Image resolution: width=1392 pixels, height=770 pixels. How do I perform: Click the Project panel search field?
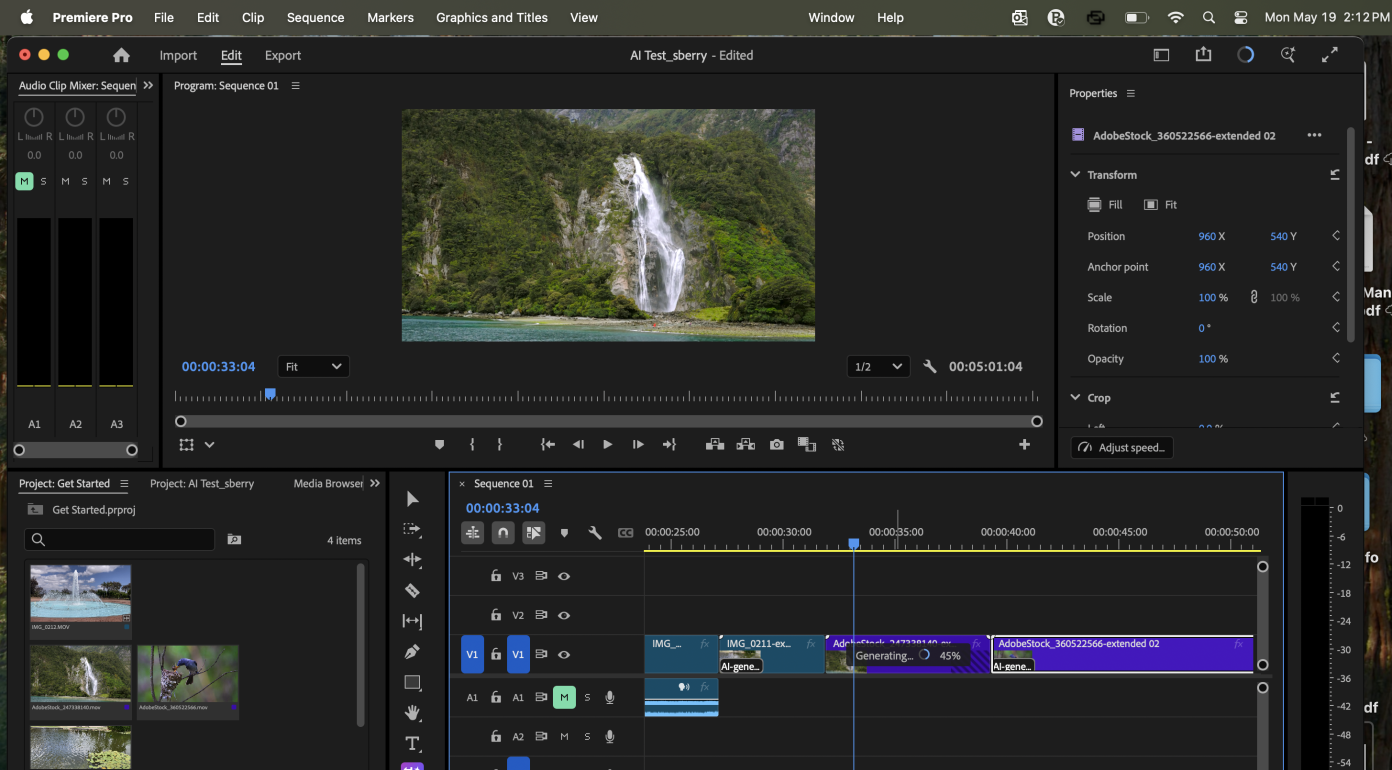(x=120, y=540)
